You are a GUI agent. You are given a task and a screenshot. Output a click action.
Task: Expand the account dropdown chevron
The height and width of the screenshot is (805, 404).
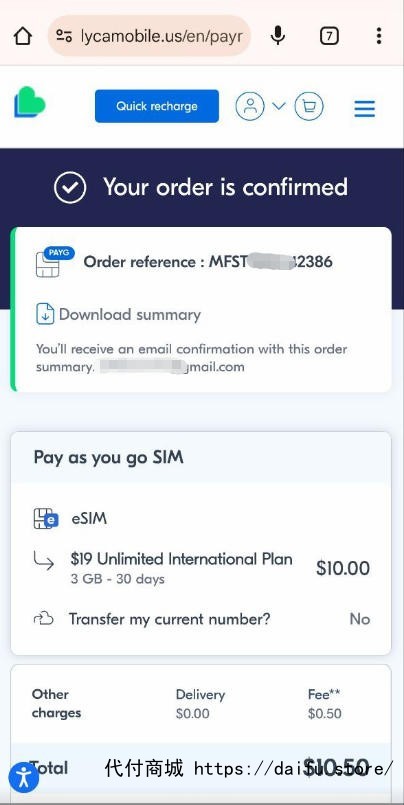pyautogui.click(x=279, y=106)
